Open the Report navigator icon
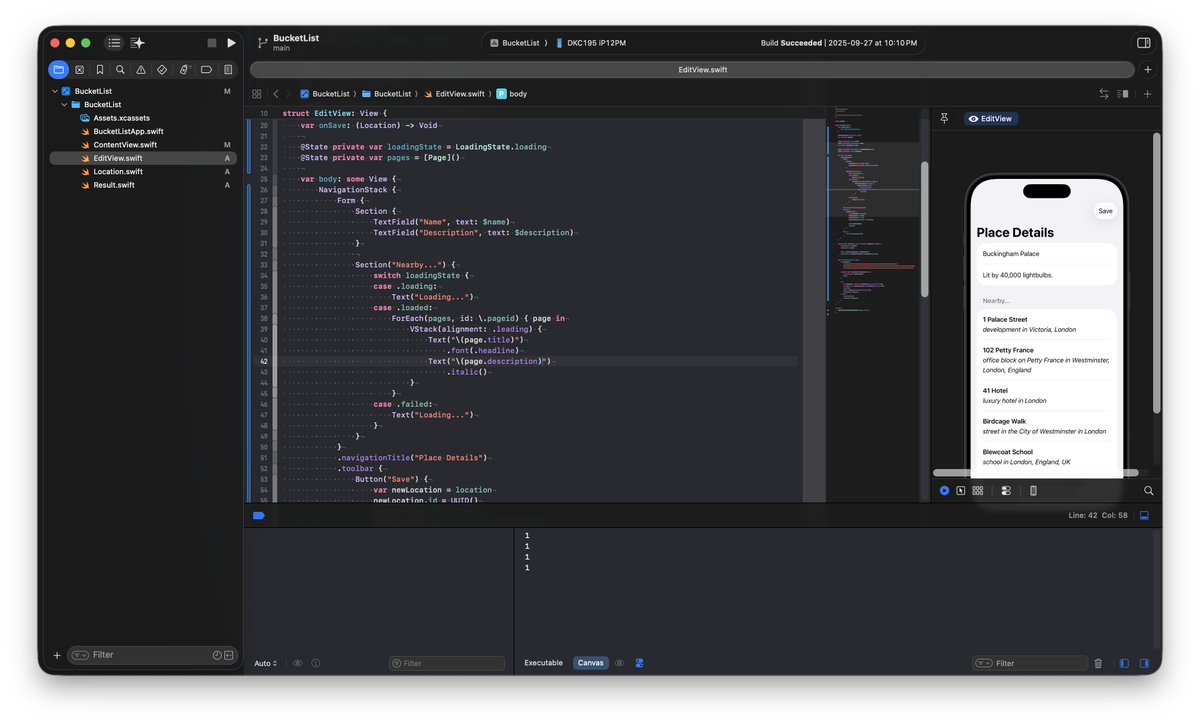The height and width of the screenshot is (725, 1200). (228, 70)
